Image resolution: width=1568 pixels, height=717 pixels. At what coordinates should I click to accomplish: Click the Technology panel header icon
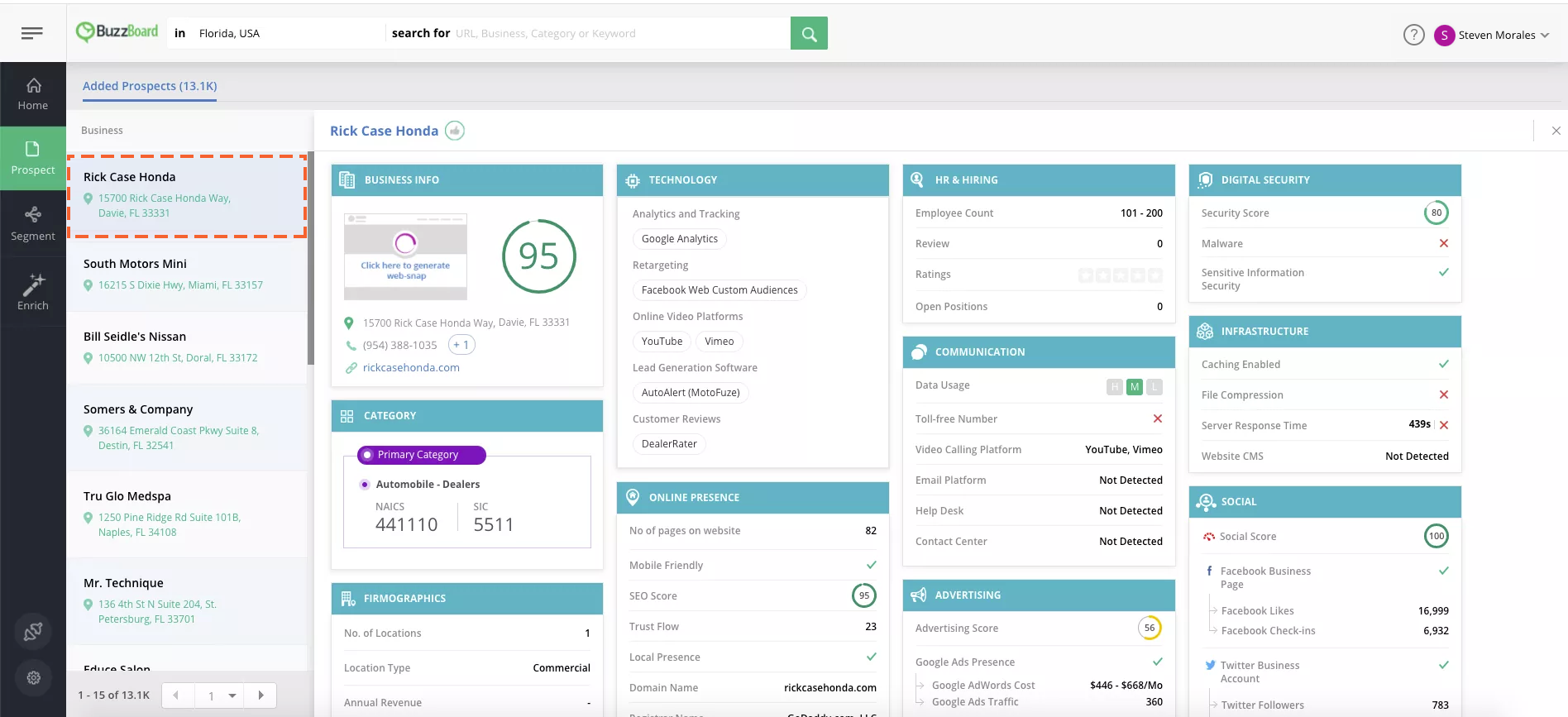(633, 180)
